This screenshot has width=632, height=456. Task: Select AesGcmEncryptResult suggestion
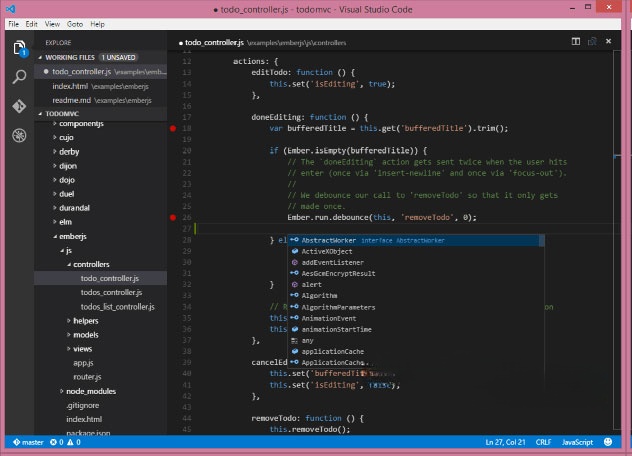point(416,273)
